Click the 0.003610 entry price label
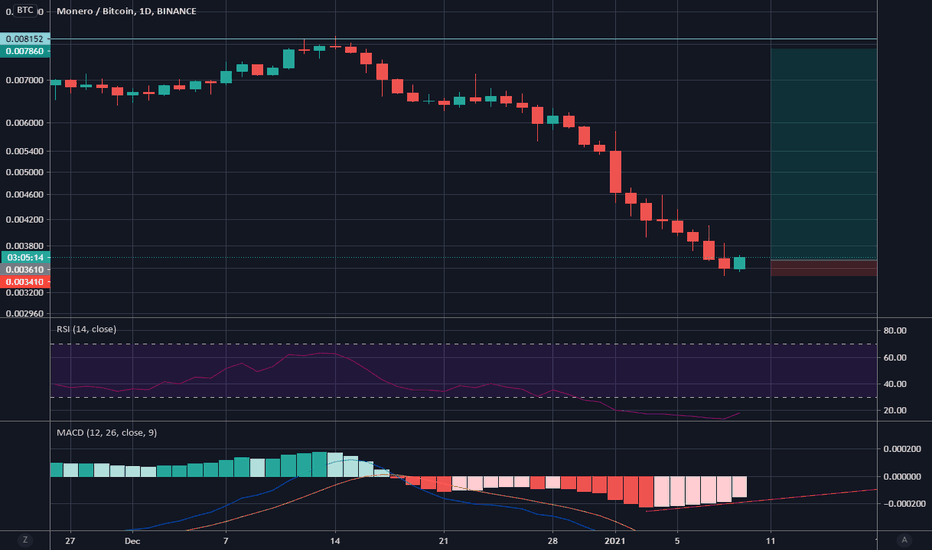Viewport: 932px width, 550px height. 25,269
